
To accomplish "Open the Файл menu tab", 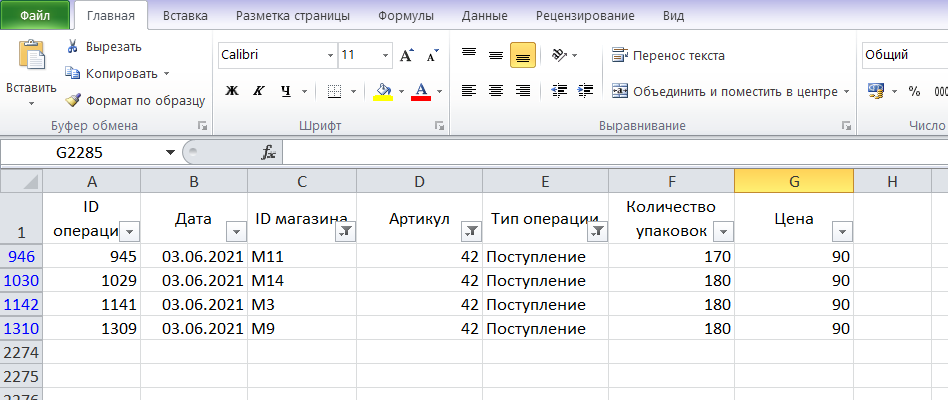I will [x=35, y=16].
